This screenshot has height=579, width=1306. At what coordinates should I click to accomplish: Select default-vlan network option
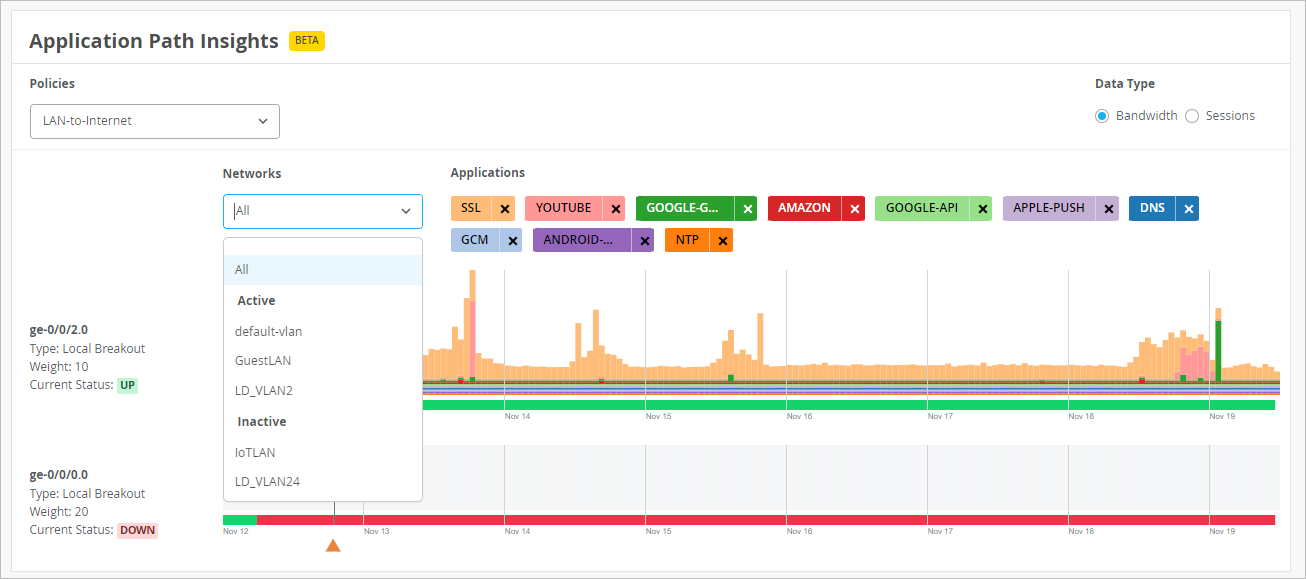coord(268,331)
